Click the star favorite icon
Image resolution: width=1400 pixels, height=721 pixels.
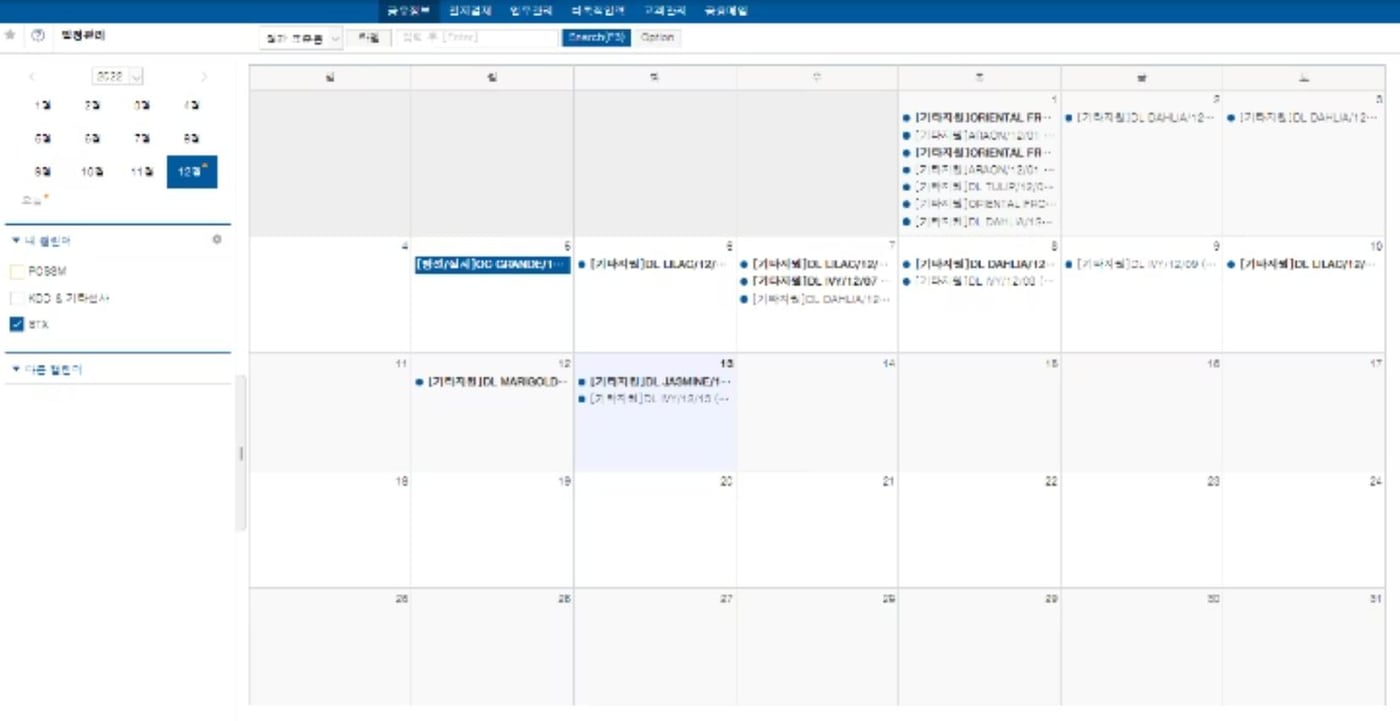(x=10, y=35)
